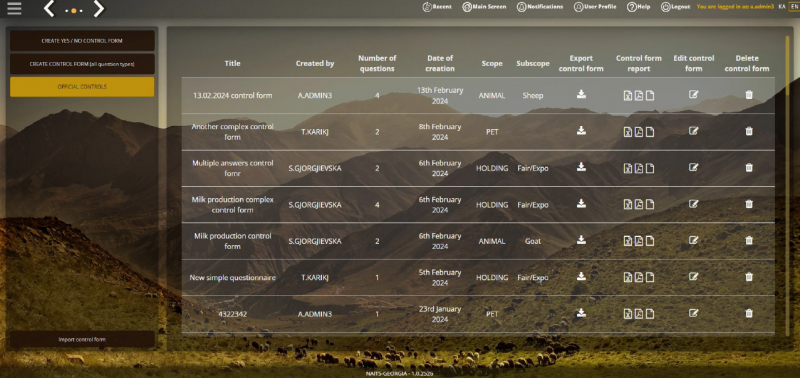Viewport: 800px width, 378px height.
Task: Export the 13.02.2024 control form
Action: tap(581, 94)
